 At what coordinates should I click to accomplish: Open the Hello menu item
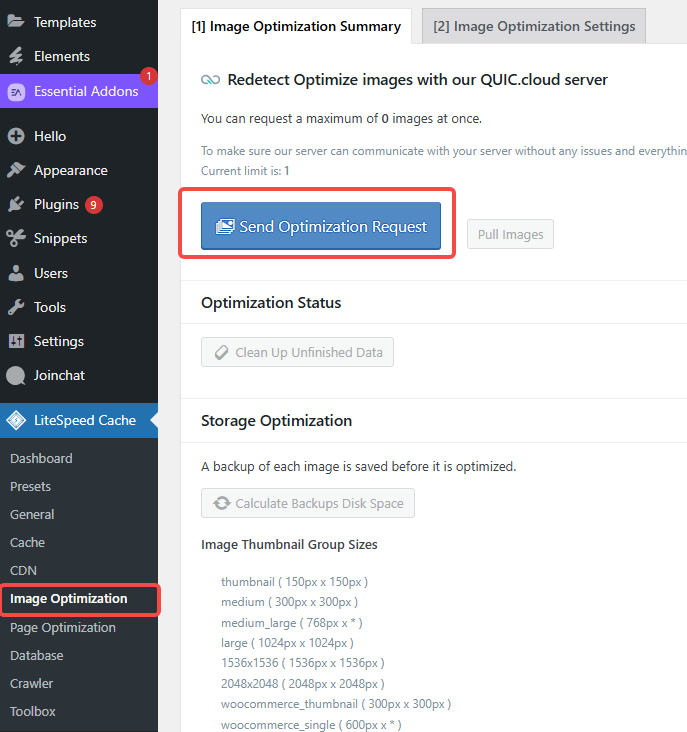[x=79, y=136]
